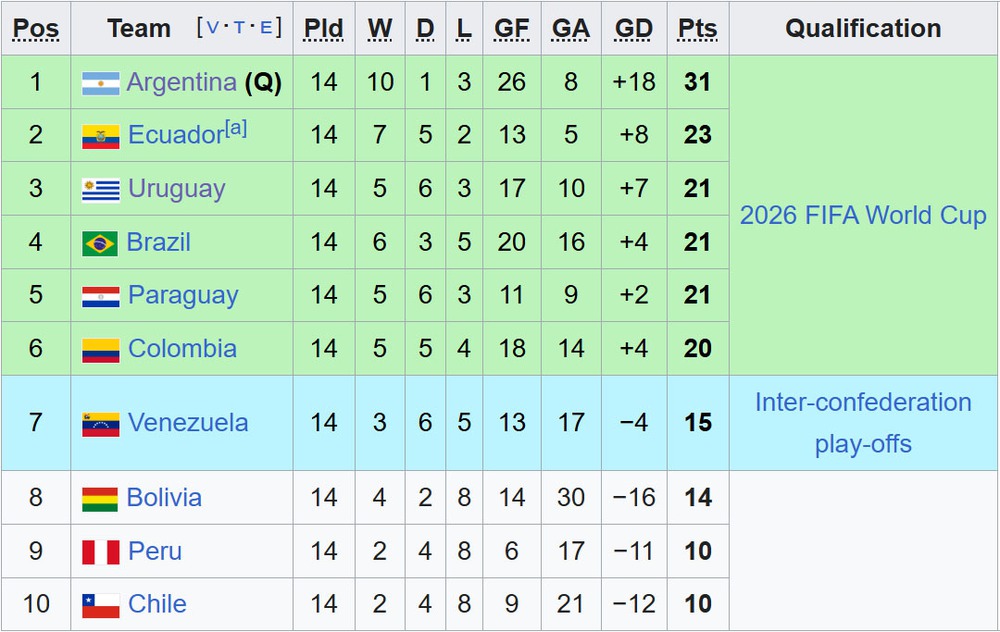This screenshot has width=1000, height=632.
Task: Click the Uruguay flag icon
Action: point(101,189)
